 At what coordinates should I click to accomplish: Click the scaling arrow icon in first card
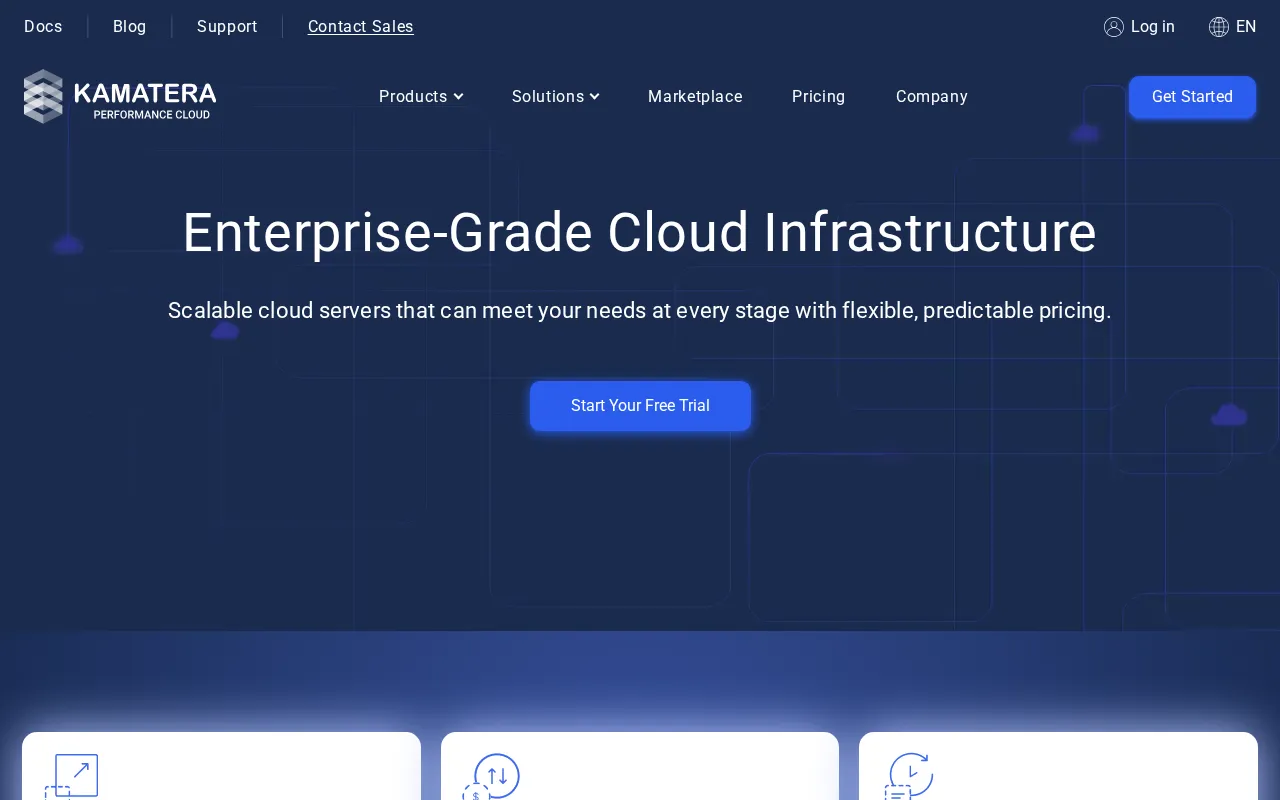coord(72,777)
